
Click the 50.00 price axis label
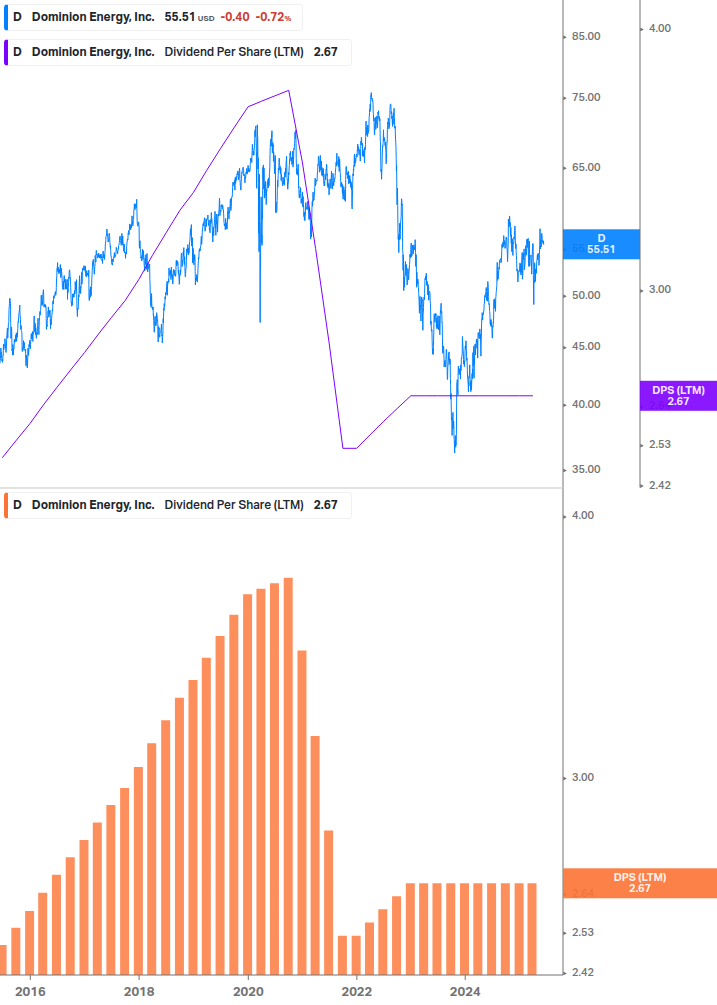586,295
